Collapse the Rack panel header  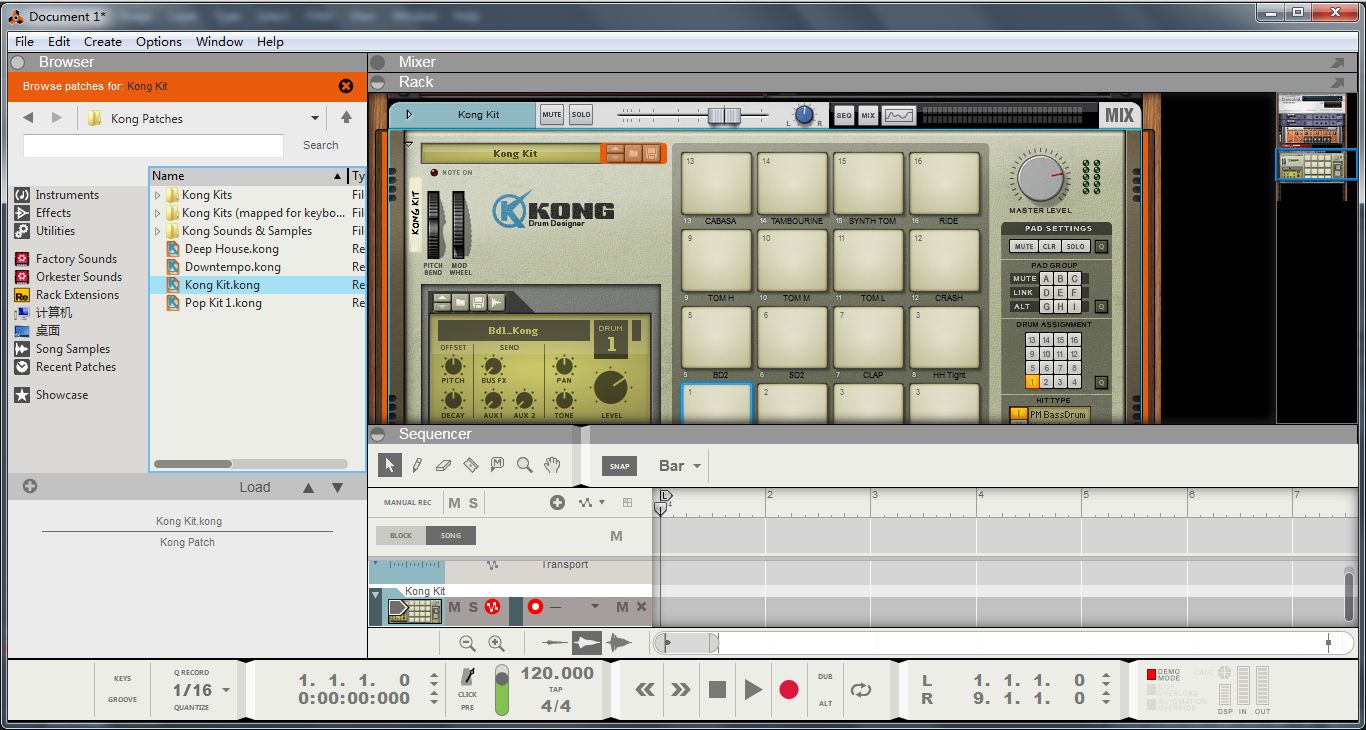[378, 82]
